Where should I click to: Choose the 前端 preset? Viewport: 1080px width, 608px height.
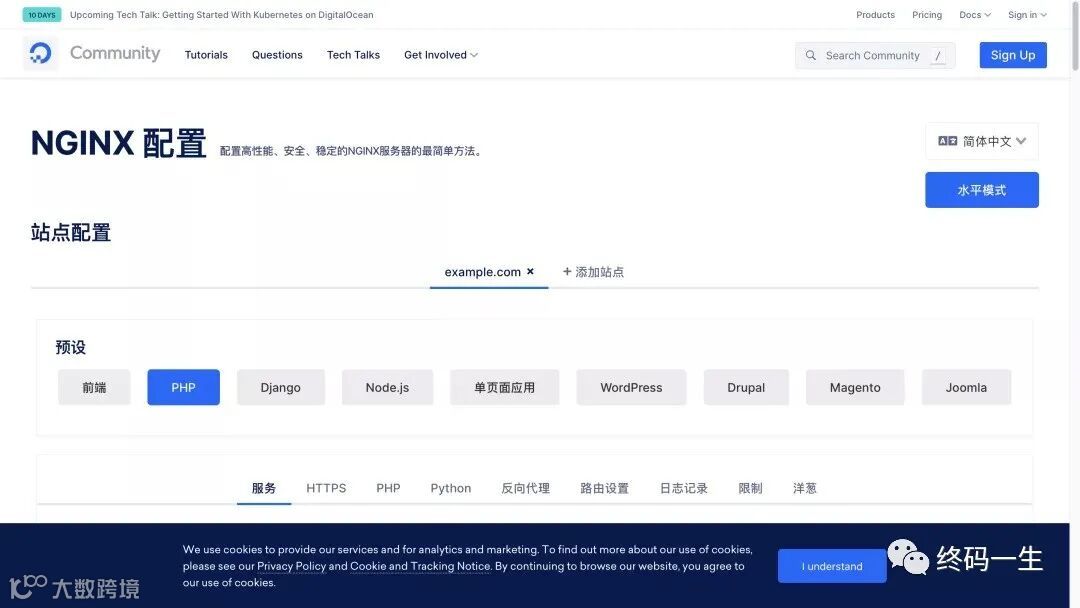[94, 388]
